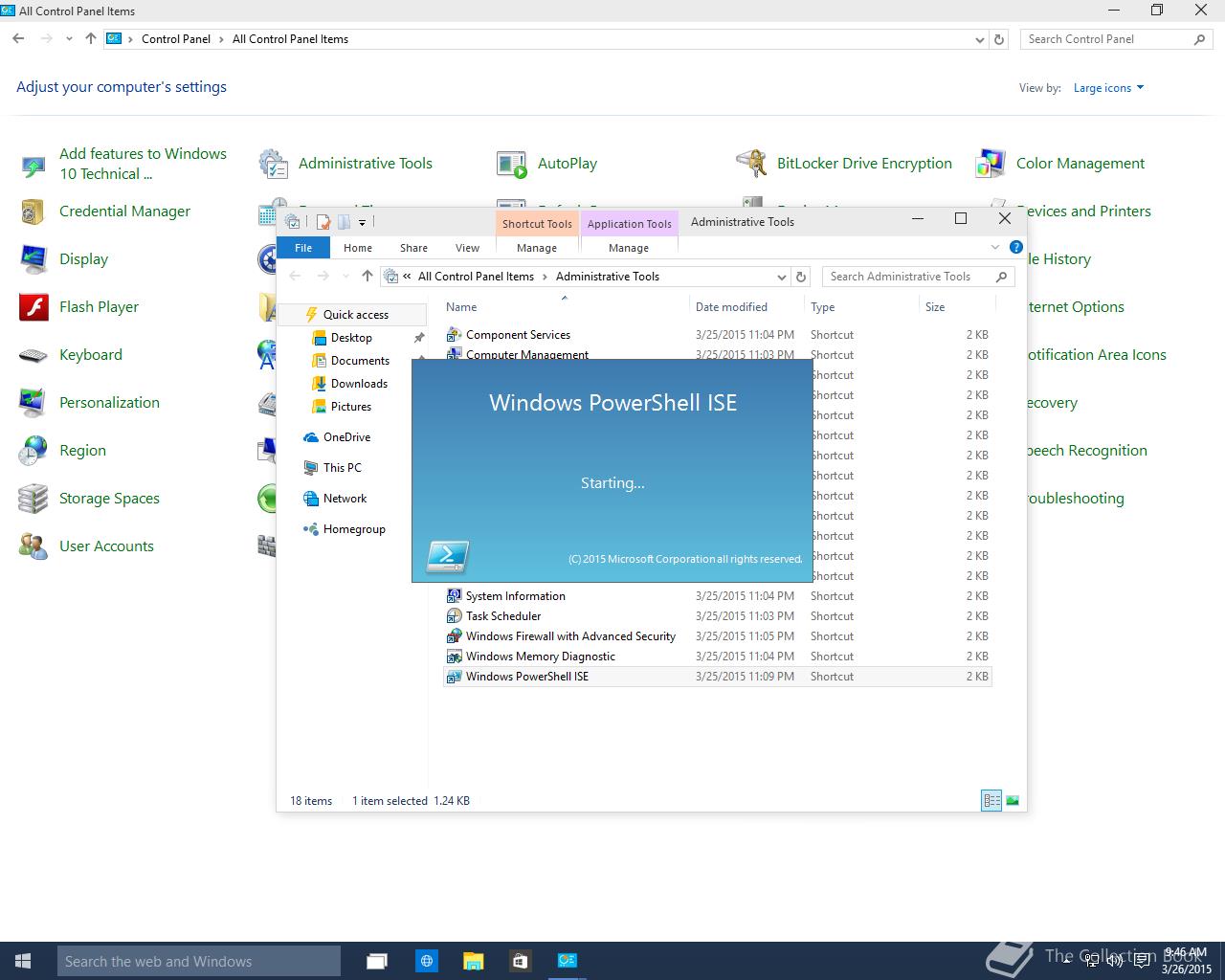The height and width of the screenshot is (980, 1225).
Task: Open Application Tools Manage tab
Action: point(629,248)
